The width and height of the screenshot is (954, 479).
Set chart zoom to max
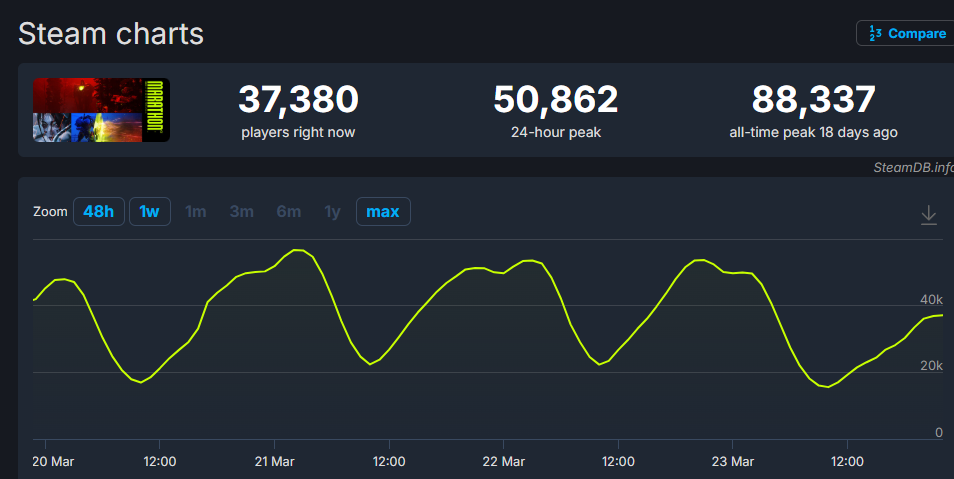point(383,212)
